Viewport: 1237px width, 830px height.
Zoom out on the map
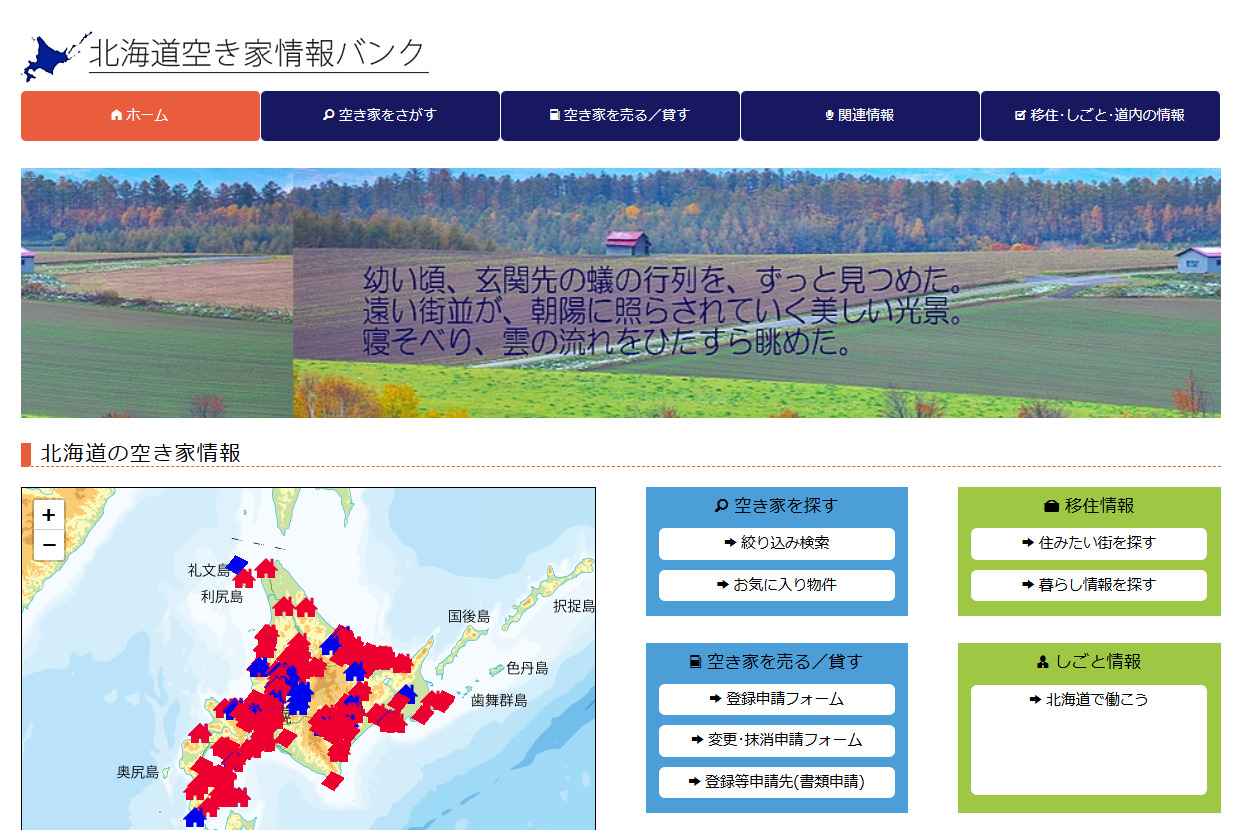(x=49, y=546)
